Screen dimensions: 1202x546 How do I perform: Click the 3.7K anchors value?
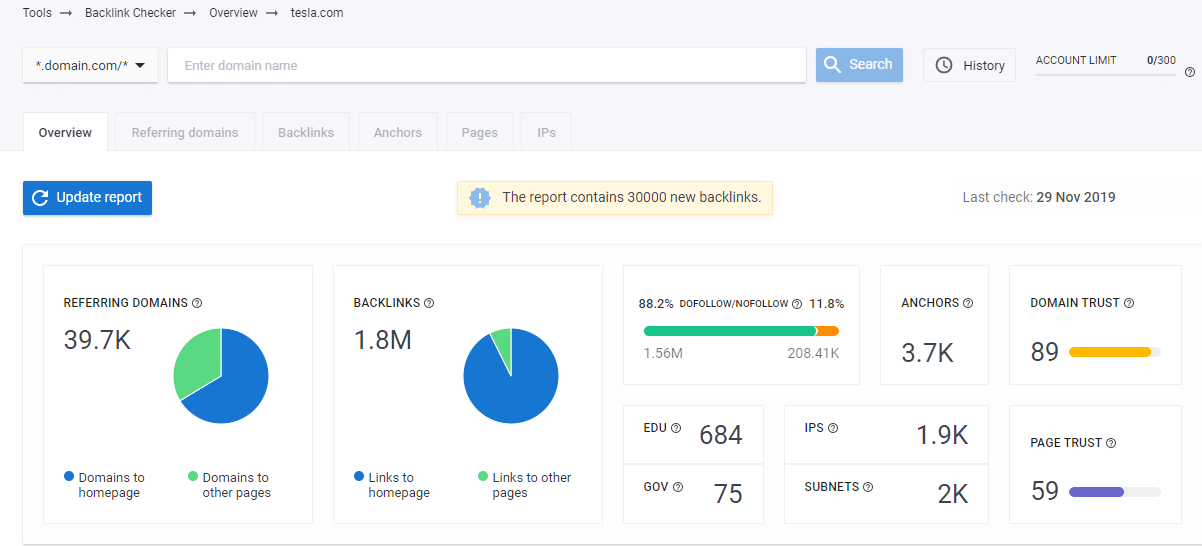pos(927,352)
